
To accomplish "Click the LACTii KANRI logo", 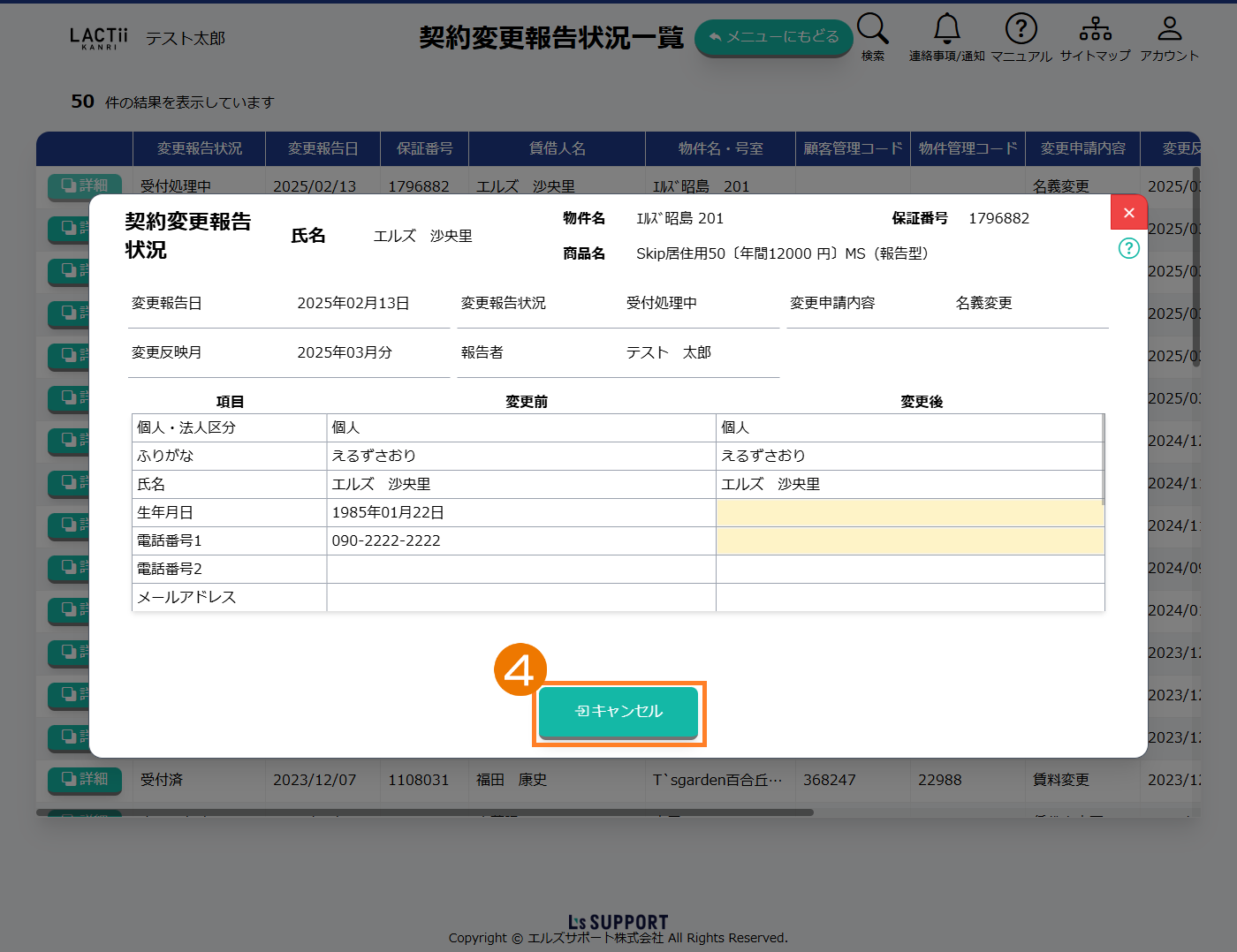I will [99, 38].
